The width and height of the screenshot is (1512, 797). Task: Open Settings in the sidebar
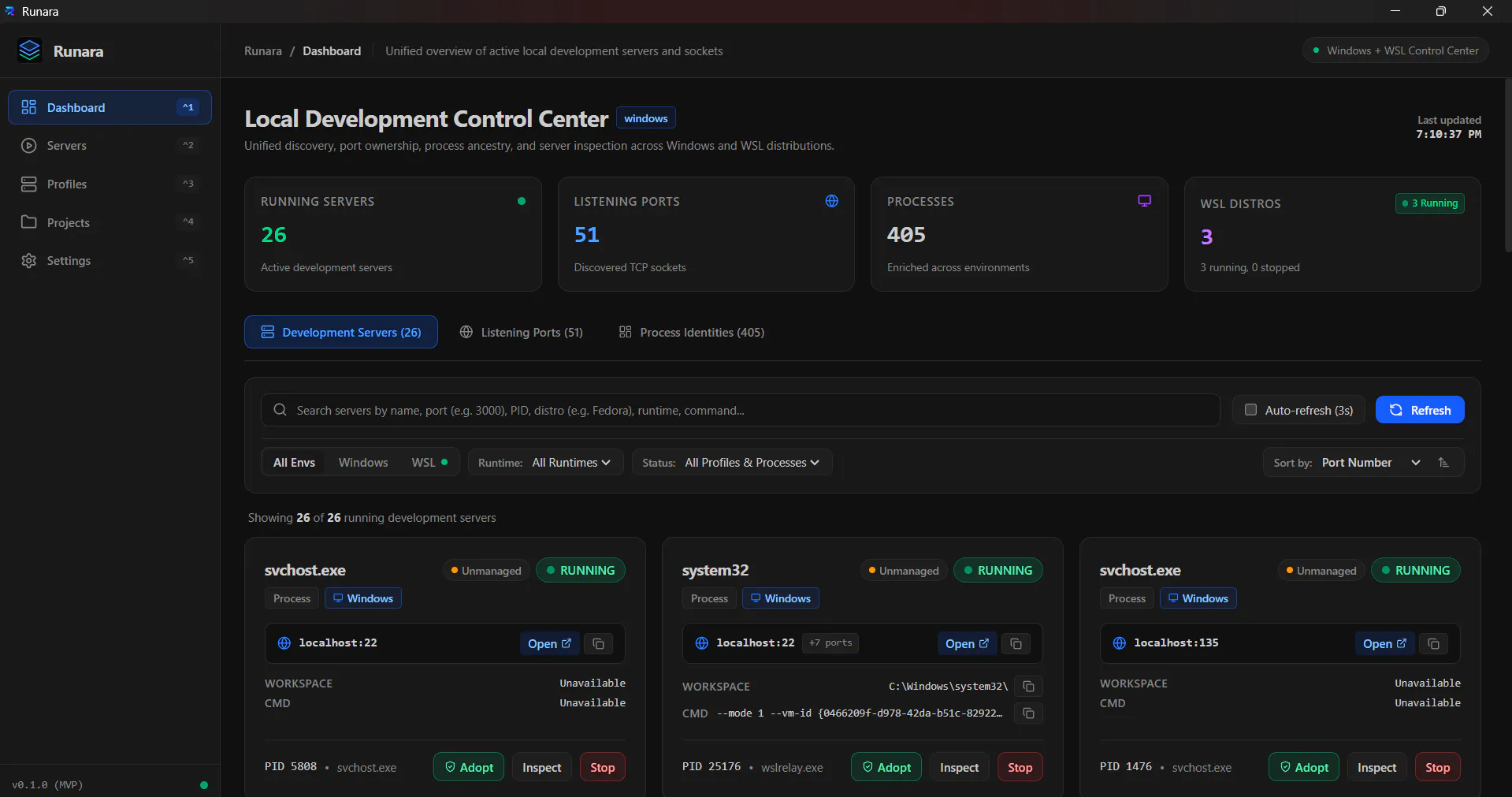[110, 260]
